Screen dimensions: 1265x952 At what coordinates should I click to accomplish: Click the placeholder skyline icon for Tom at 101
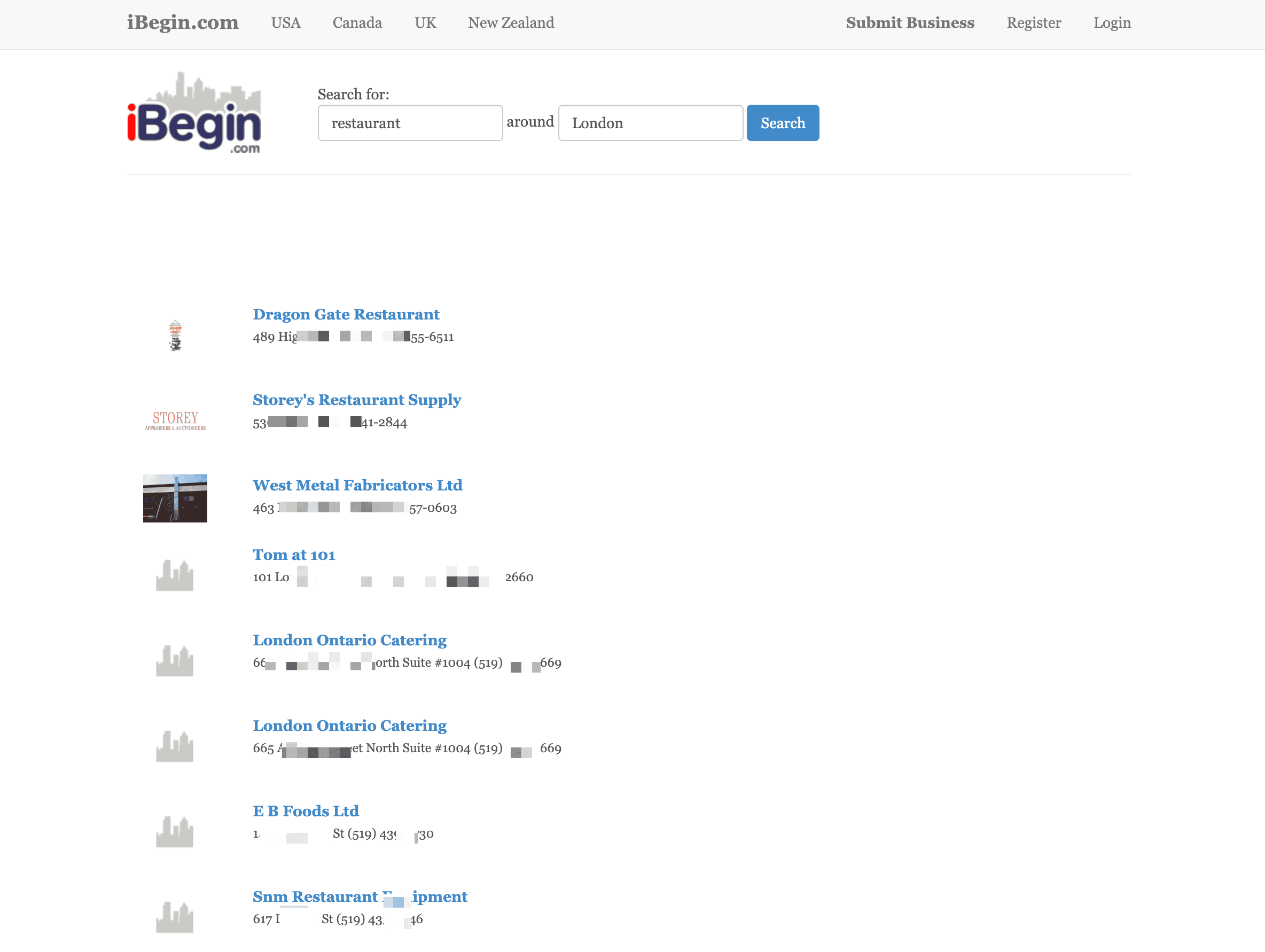(x=175, y=576)
